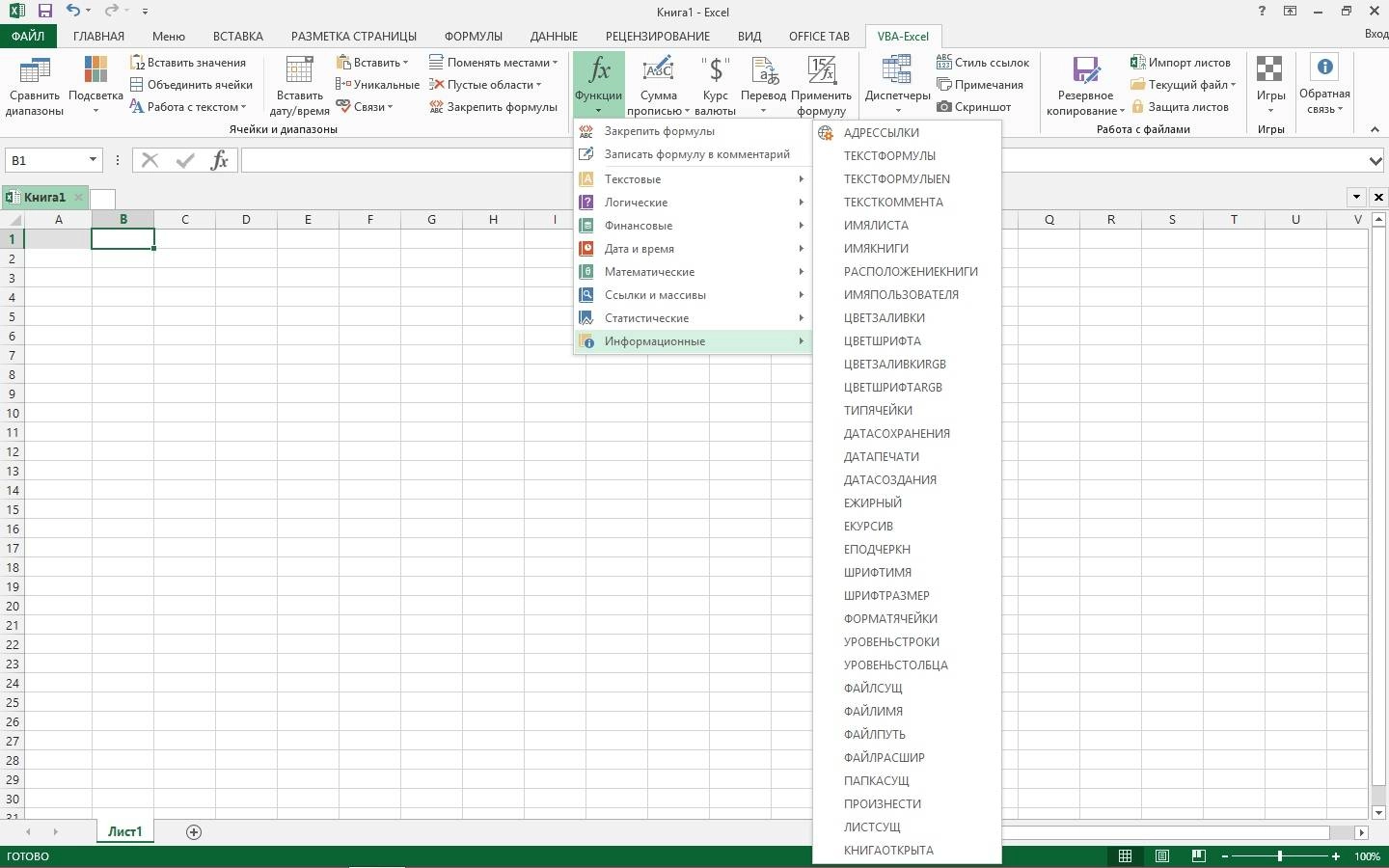
Task: Expand the Поменять местами dropdown
Action: [x=493, y=63]
